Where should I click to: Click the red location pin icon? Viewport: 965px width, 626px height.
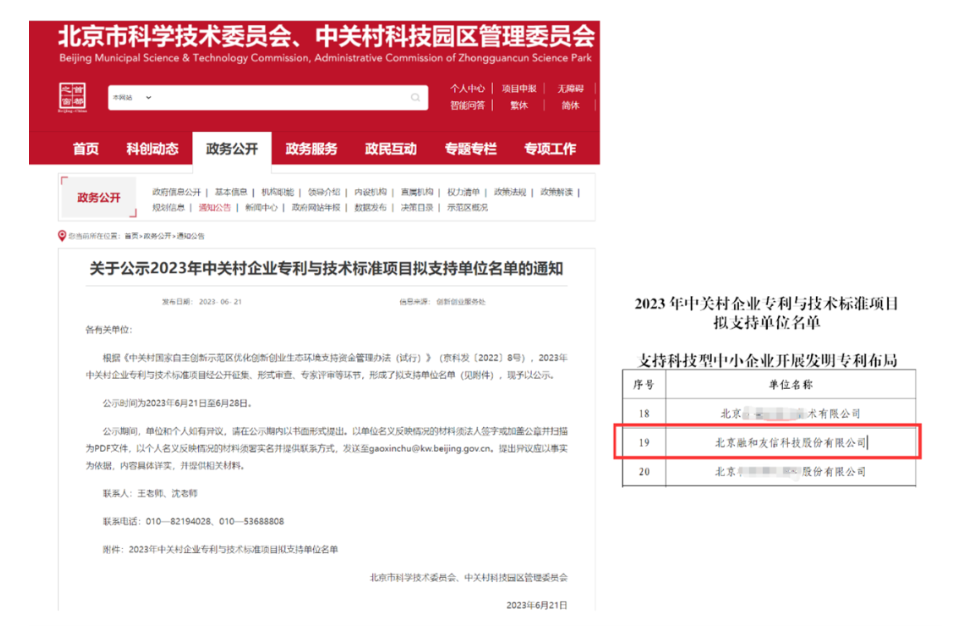62,236
